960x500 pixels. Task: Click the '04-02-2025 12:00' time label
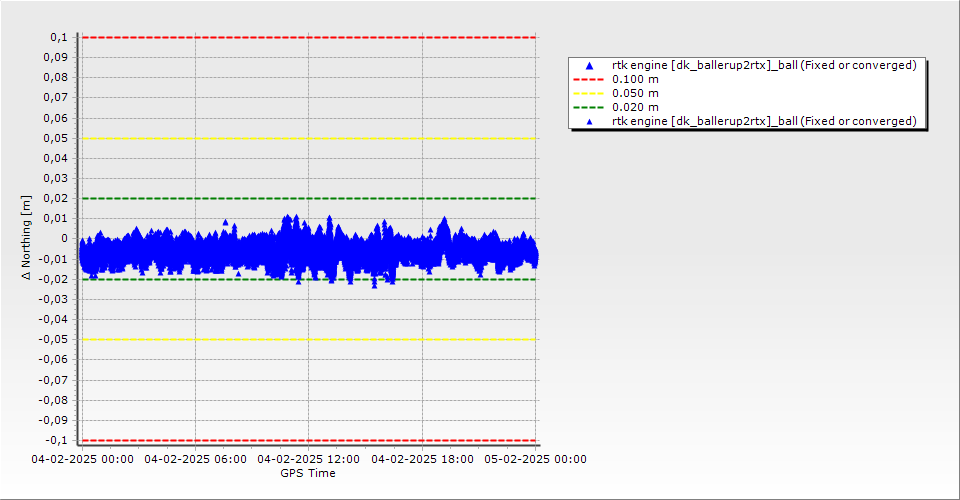(309, 459)
